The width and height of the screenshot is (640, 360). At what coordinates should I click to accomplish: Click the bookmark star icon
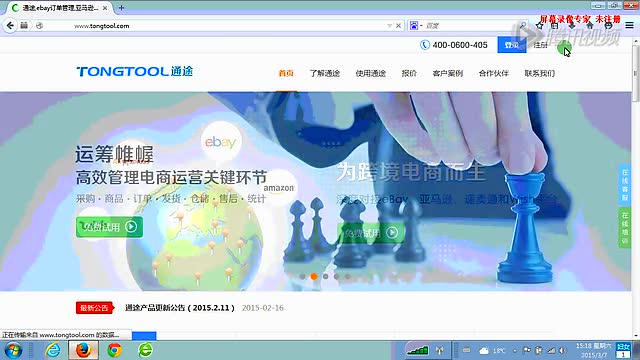point(539,26)
